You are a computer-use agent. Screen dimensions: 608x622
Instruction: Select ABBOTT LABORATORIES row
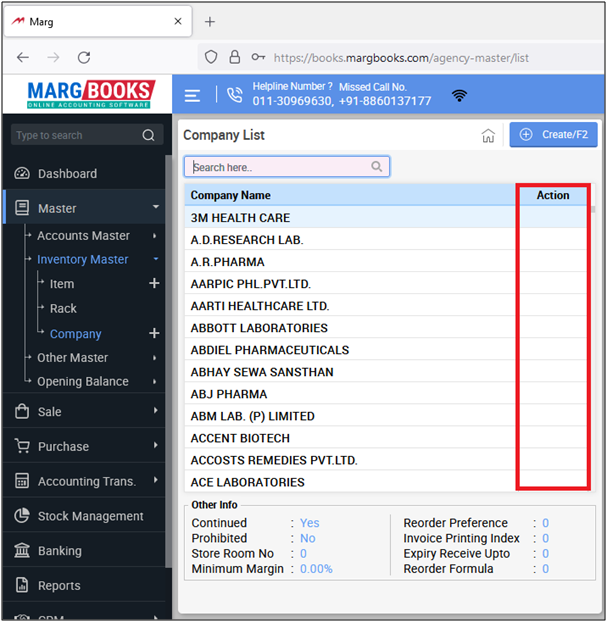386,328
